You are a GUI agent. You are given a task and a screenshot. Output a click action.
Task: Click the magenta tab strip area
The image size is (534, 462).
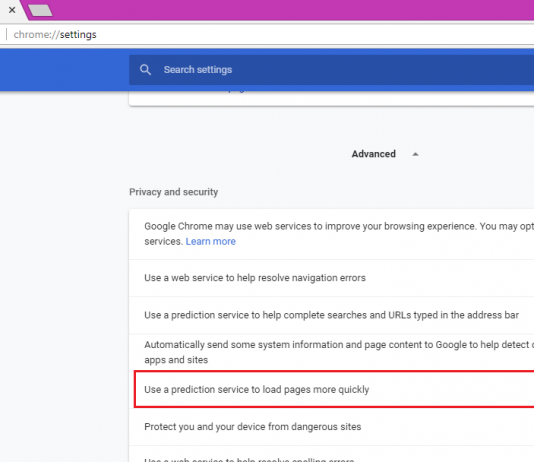point(293,10)
